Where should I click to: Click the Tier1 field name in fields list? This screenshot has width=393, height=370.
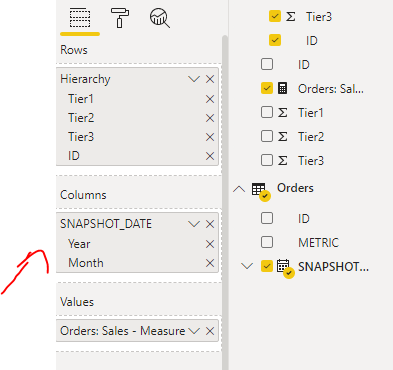pyautogui.click(x=311, y=113)
